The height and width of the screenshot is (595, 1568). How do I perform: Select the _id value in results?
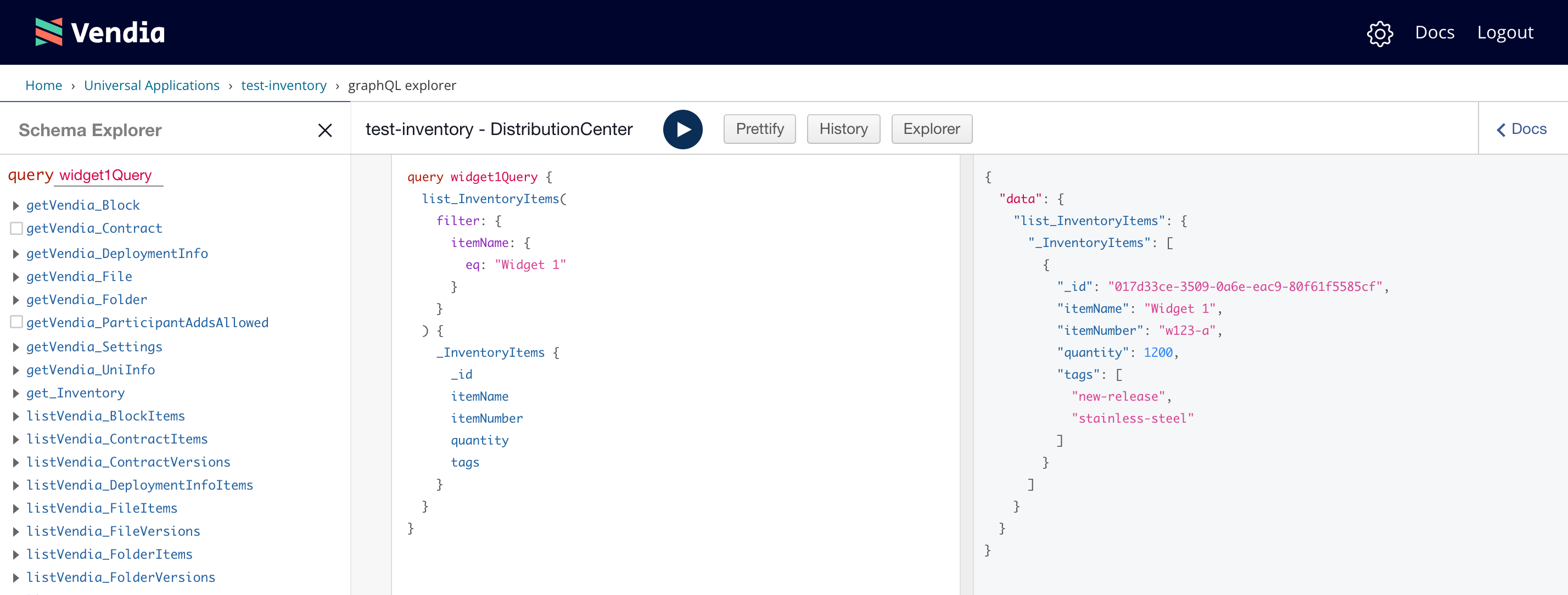pos(1245,287)
